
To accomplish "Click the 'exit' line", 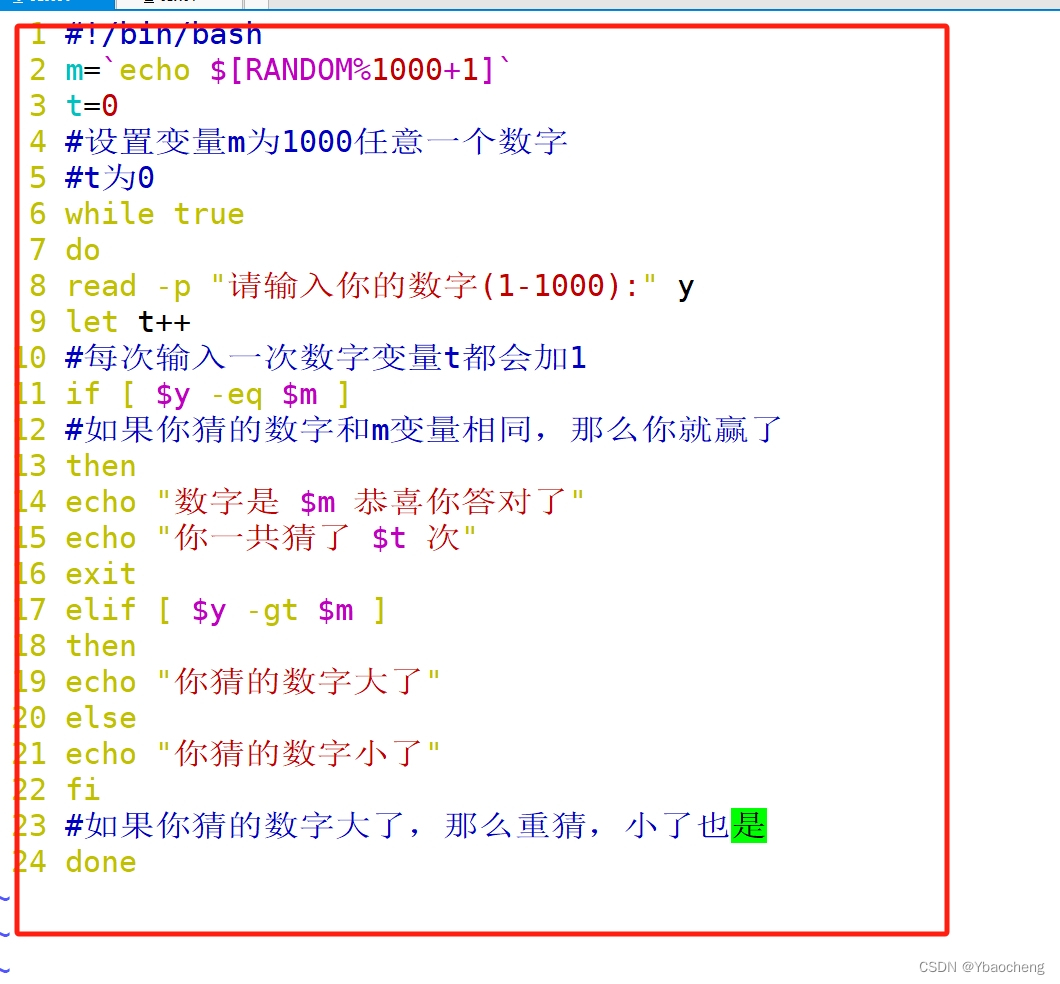I will coord(101,574).
